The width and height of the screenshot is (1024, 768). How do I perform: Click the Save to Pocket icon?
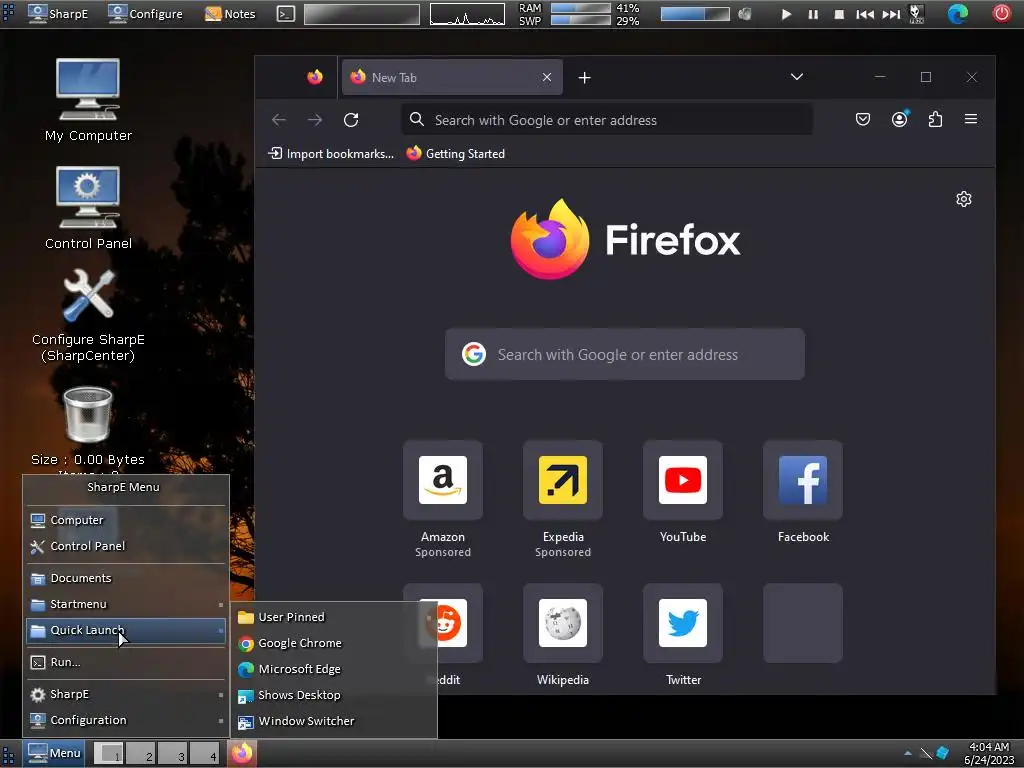click(x=863, y=119)
